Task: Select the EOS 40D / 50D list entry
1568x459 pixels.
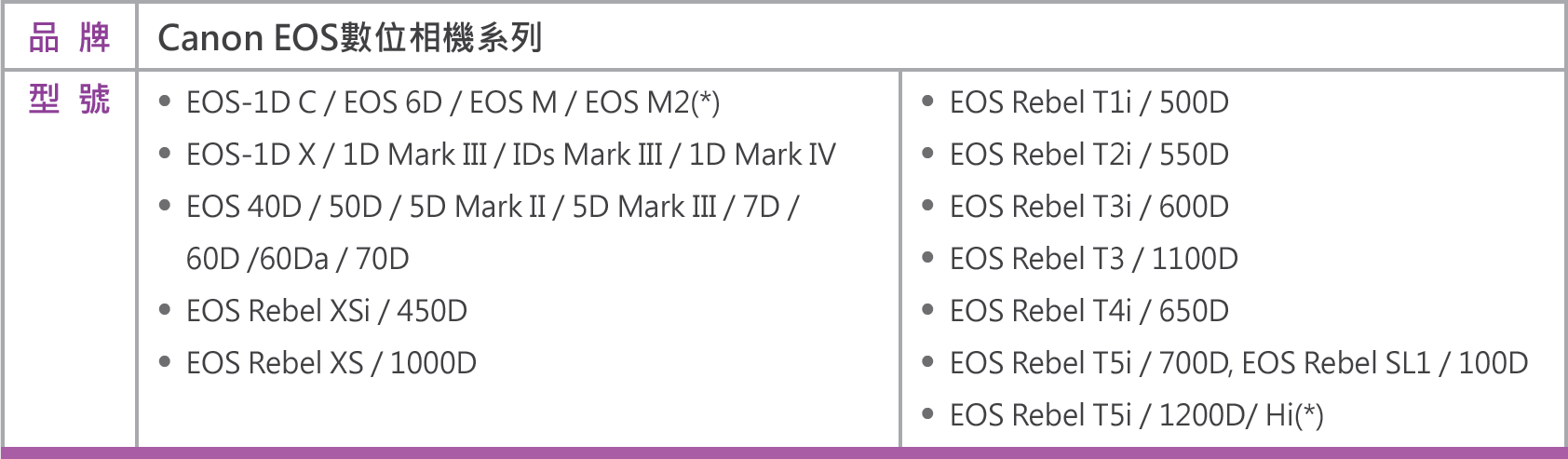Action: pos(493,207)
